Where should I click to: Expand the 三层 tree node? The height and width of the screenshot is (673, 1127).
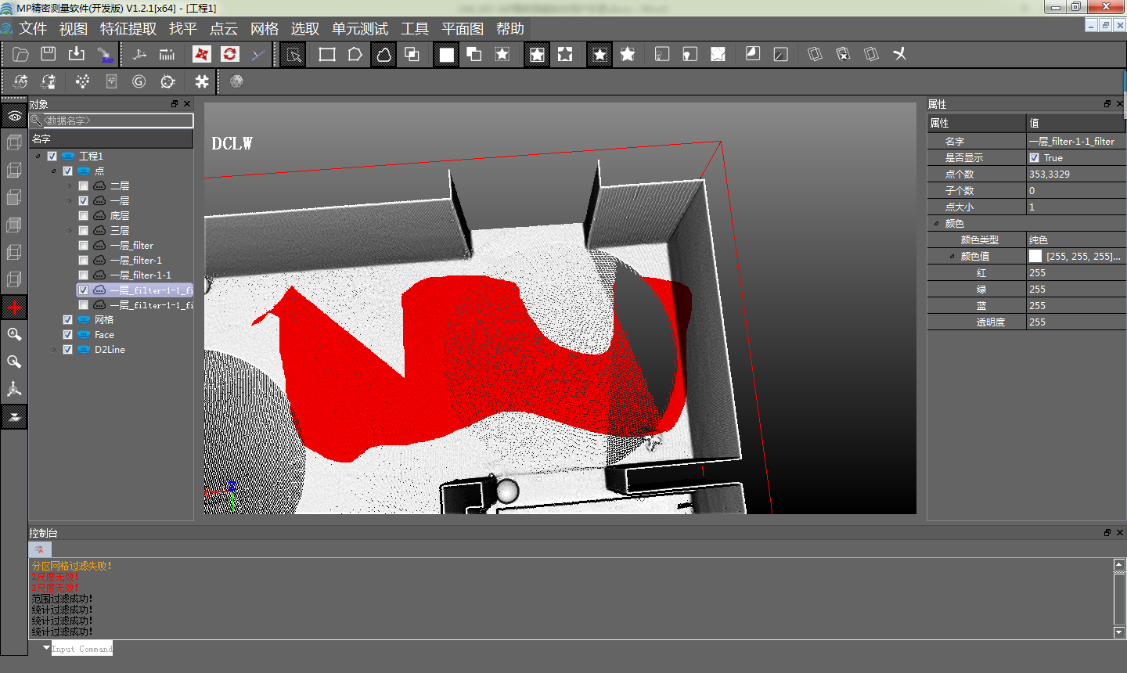(x=69, y=231)
